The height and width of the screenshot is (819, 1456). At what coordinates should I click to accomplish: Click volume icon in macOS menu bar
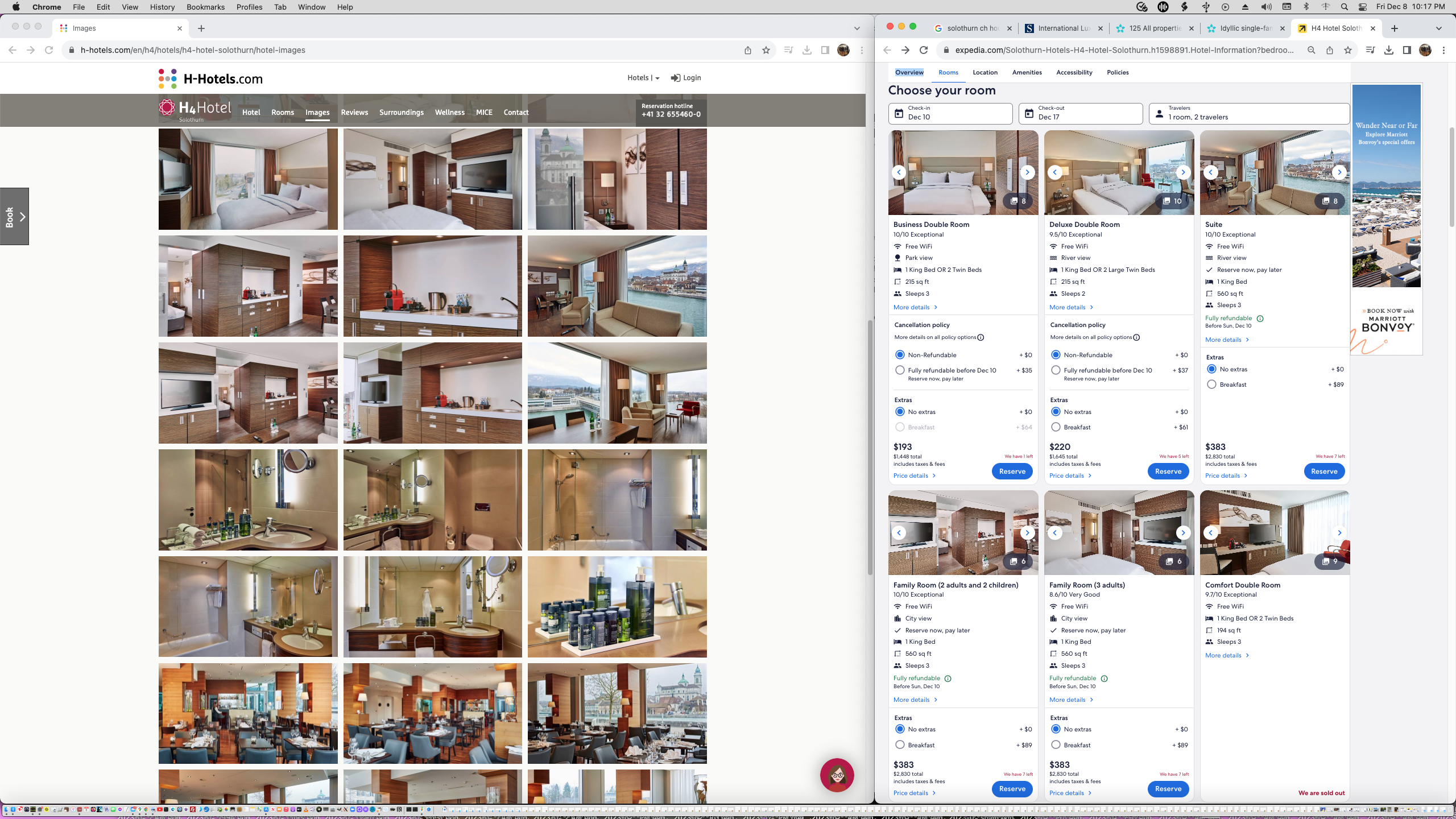(x=1266, y=7)
